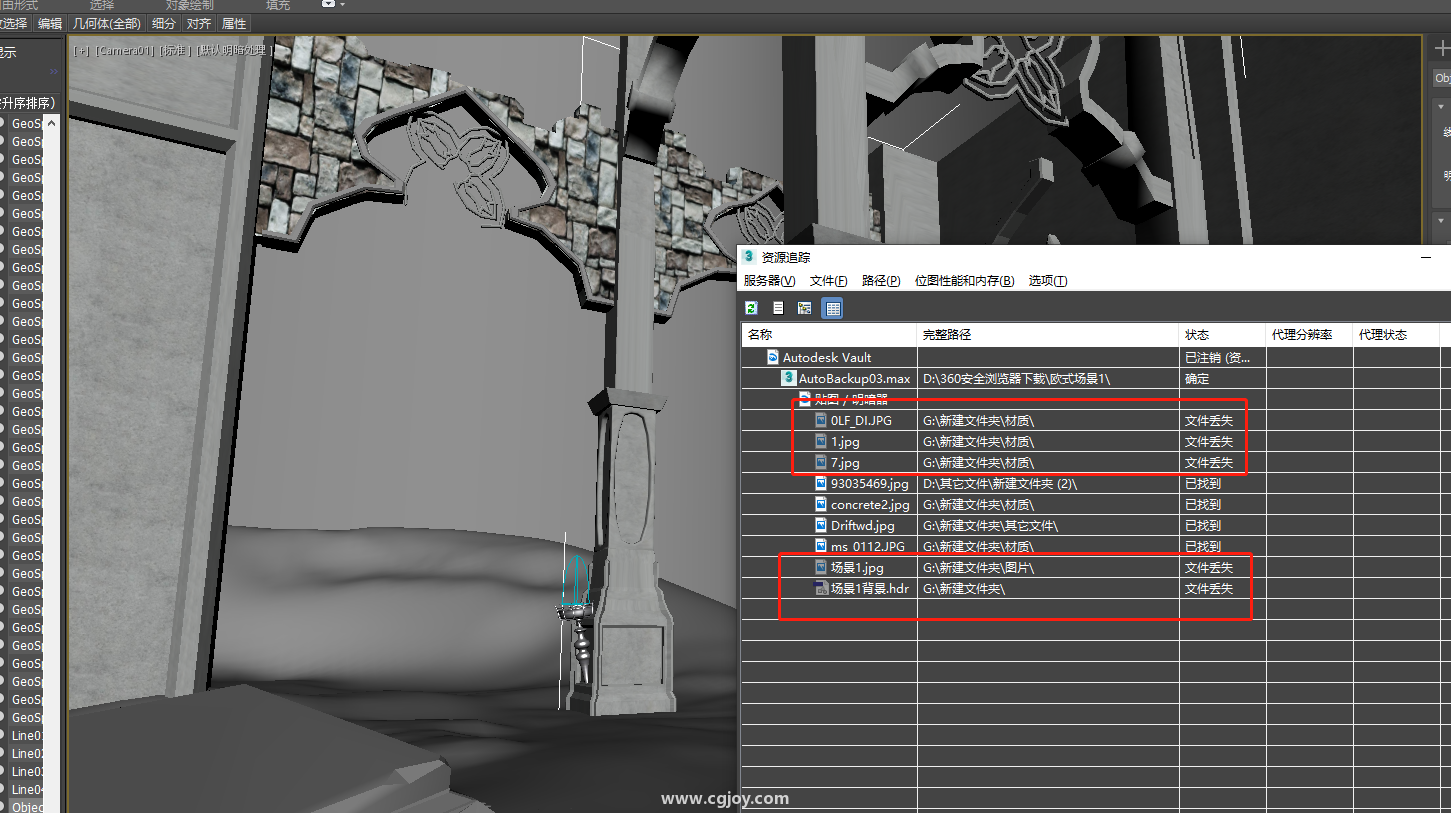Open the [默认明暗处理] shading menu
The width and height of the screenshot is (1451, 813).
tap(233, 50)
